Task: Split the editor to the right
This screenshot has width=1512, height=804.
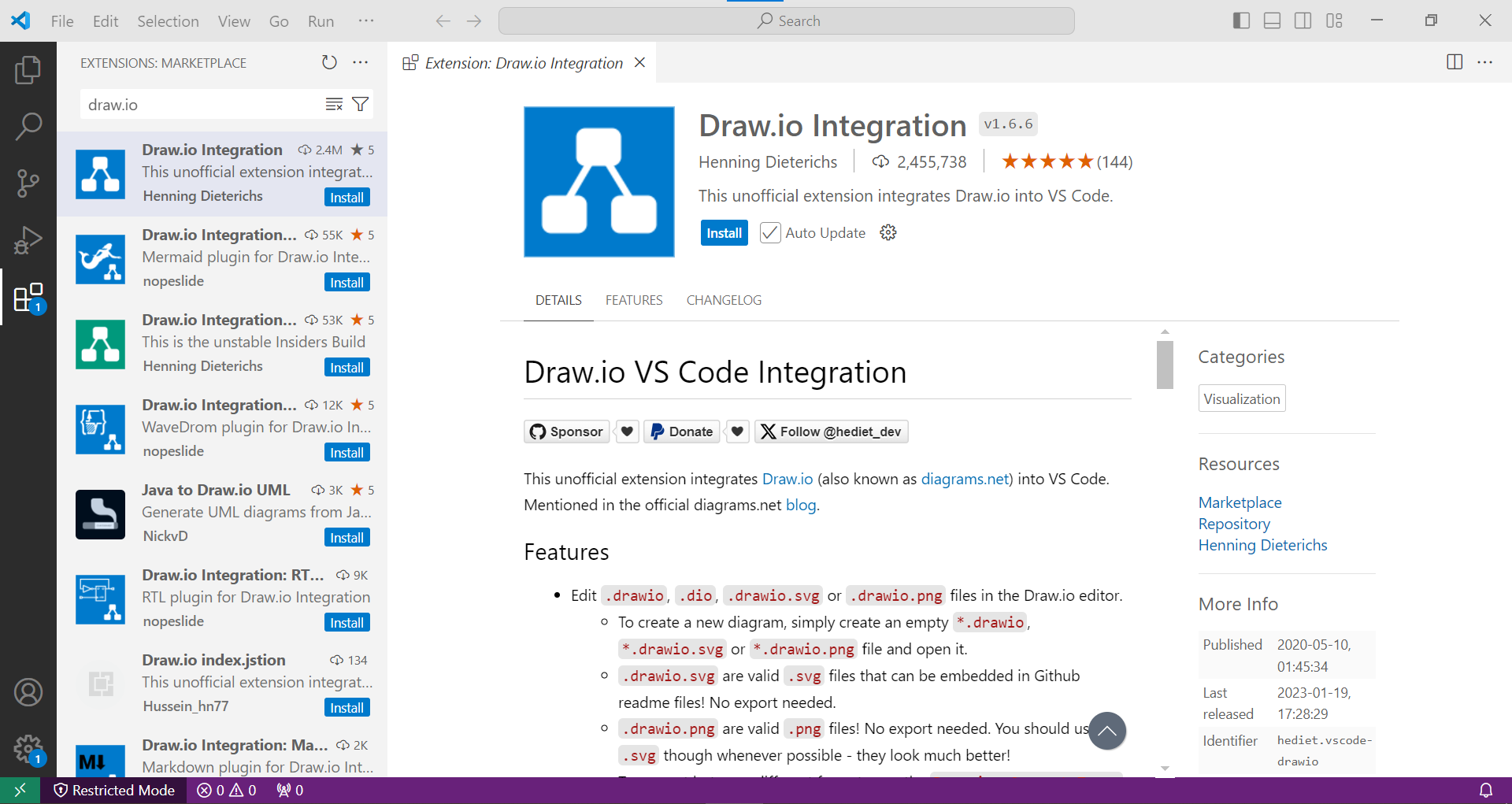Action: (1455, 62)
